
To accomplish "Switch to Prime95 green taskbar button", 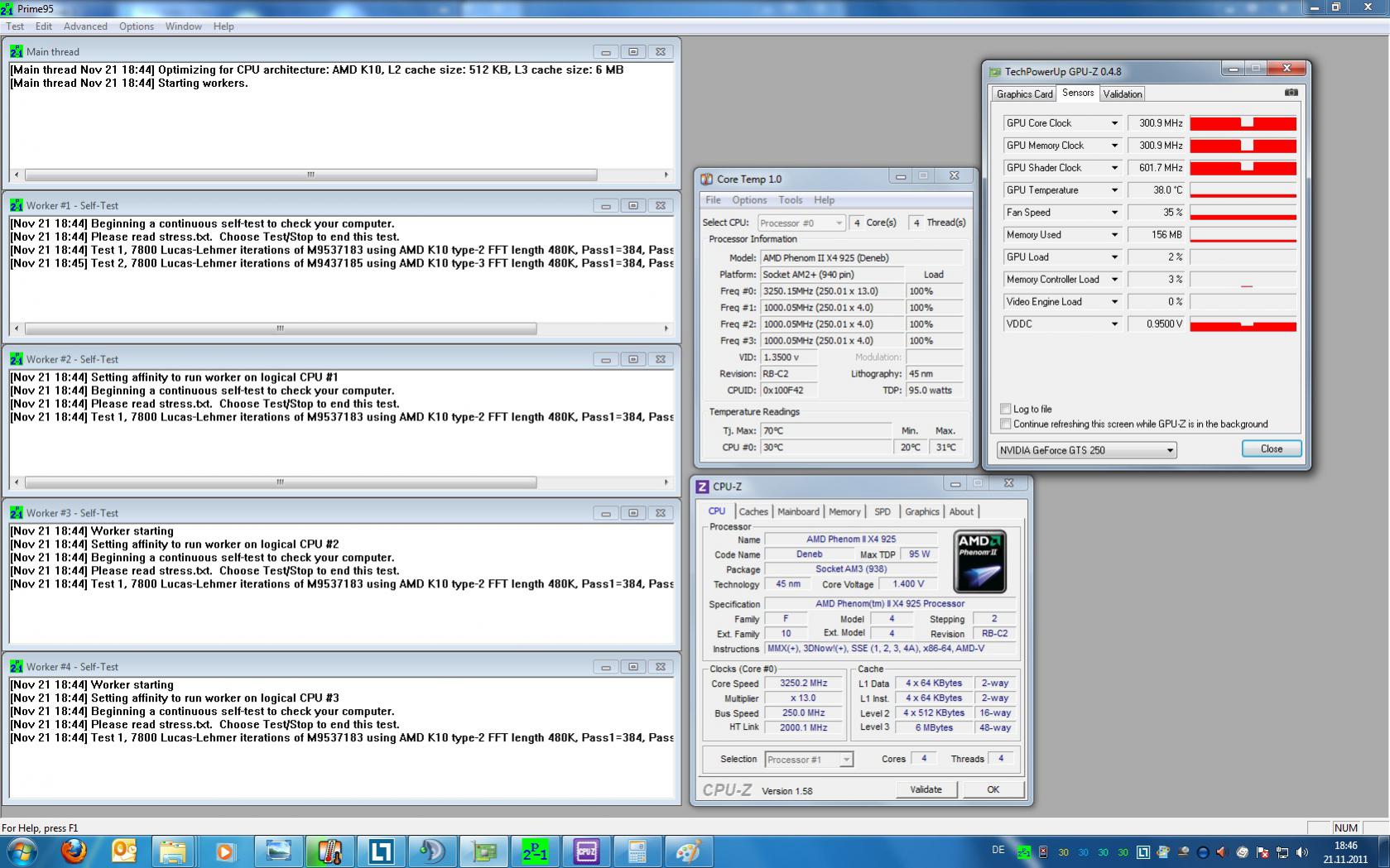I will pyautogui.click(x=535, y=851).
